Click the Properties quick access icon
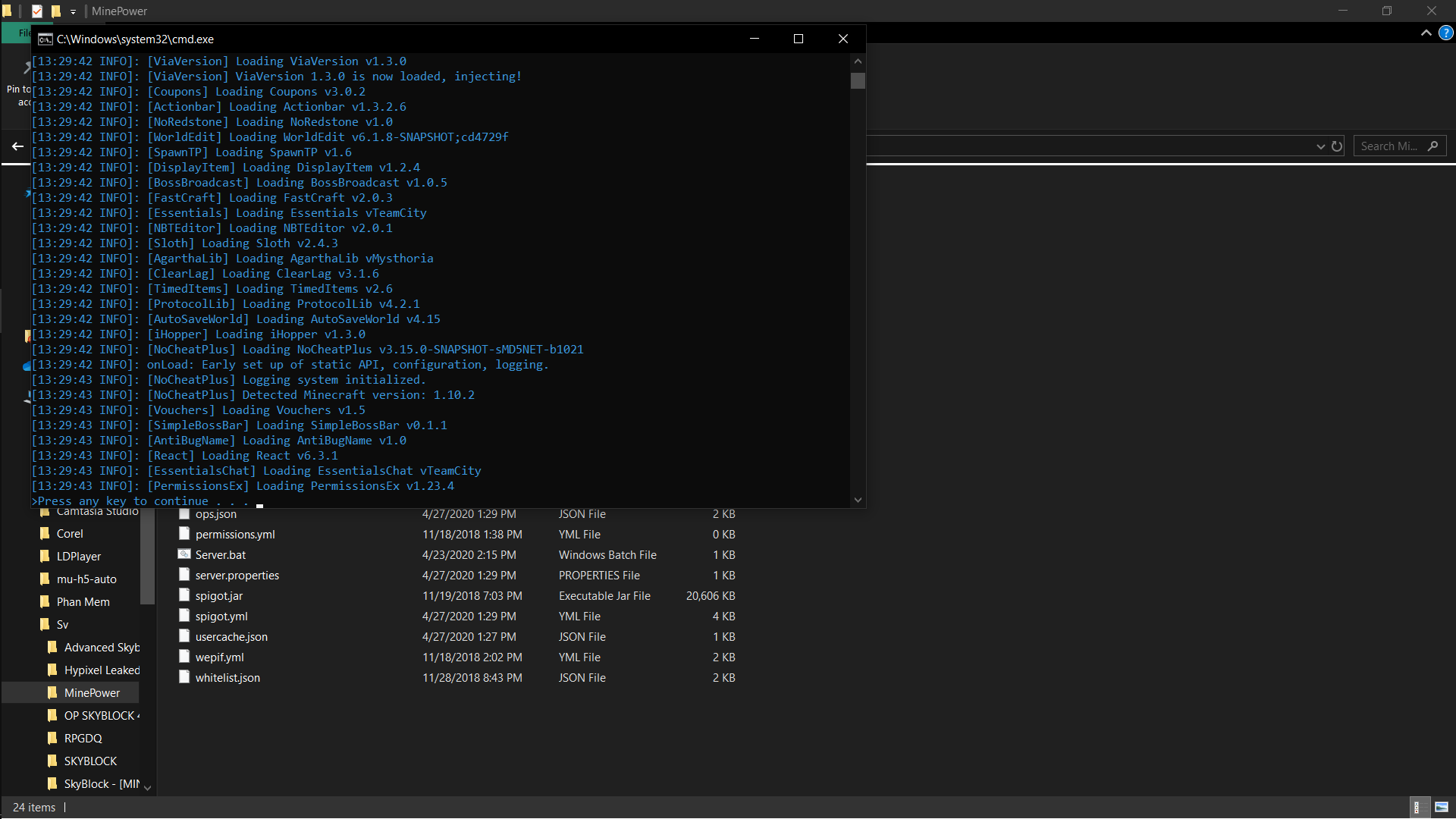The width and height of the screenshot is (1456, 819). click(x=36, y=11)
